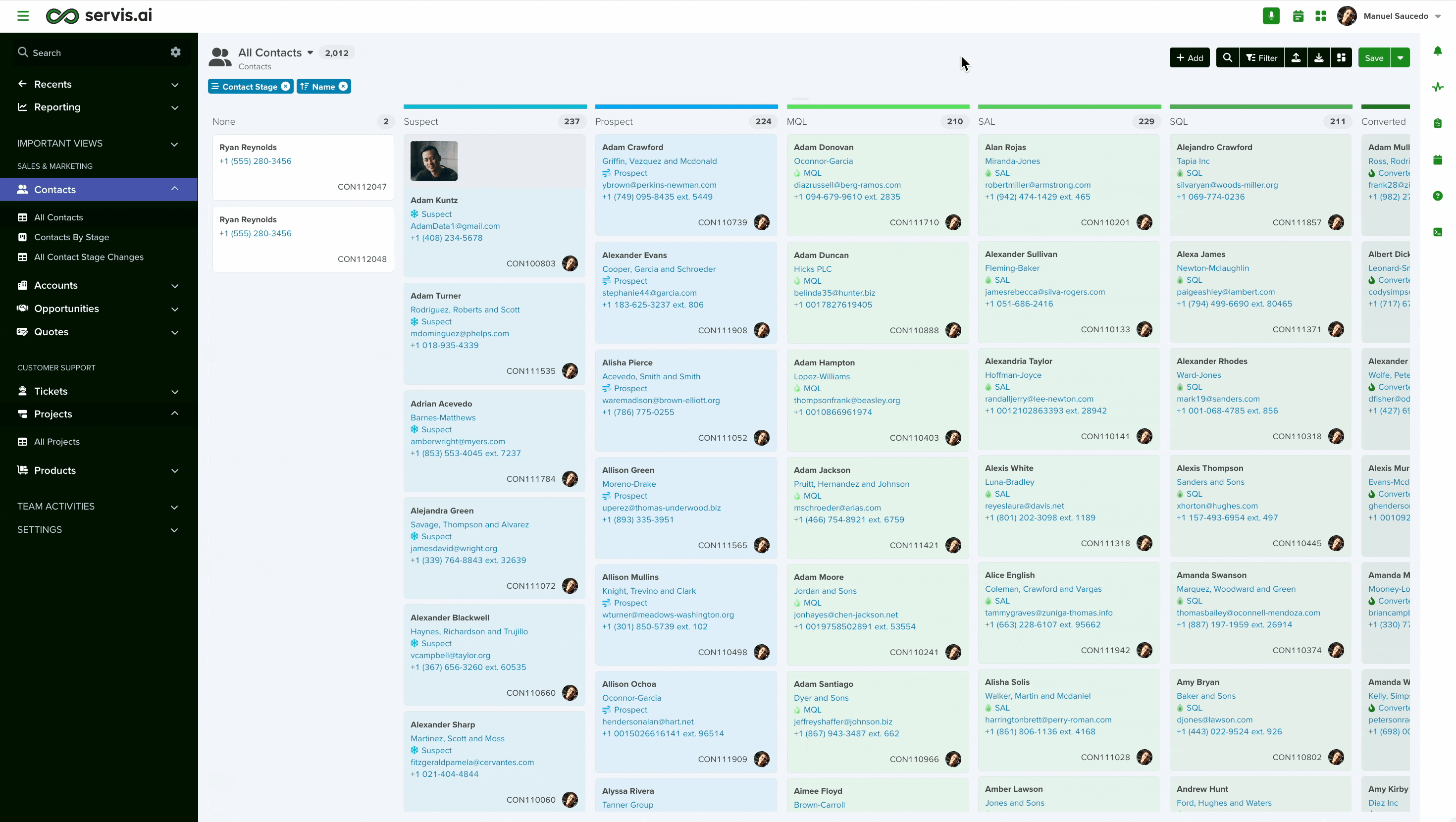Click owner avatar on Adam Crawford card
1456x822 pixels.
tap(762, 222)
